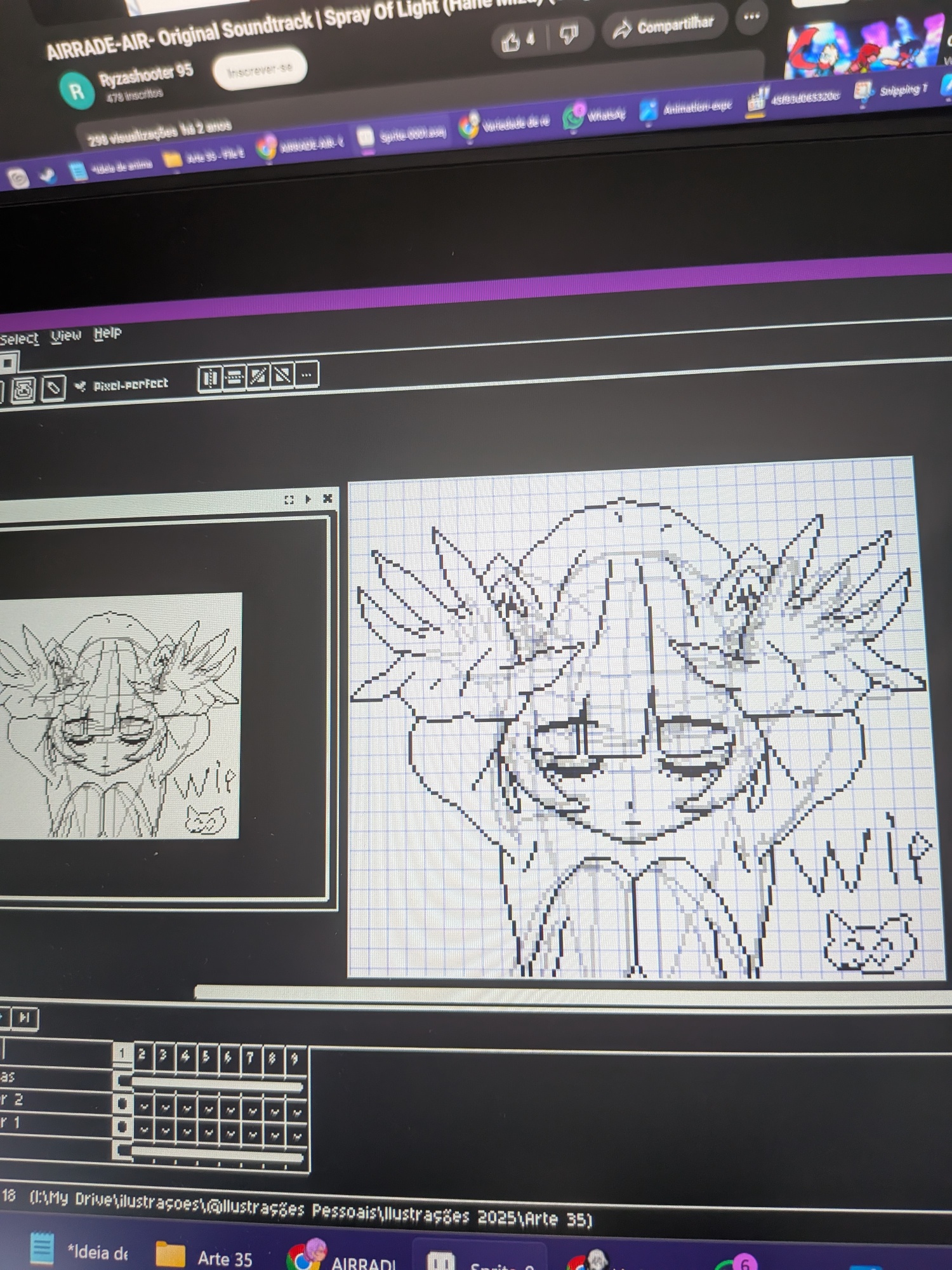
Task: Open more symmetry options ellipsis button
Action: [x=307, y=375]
